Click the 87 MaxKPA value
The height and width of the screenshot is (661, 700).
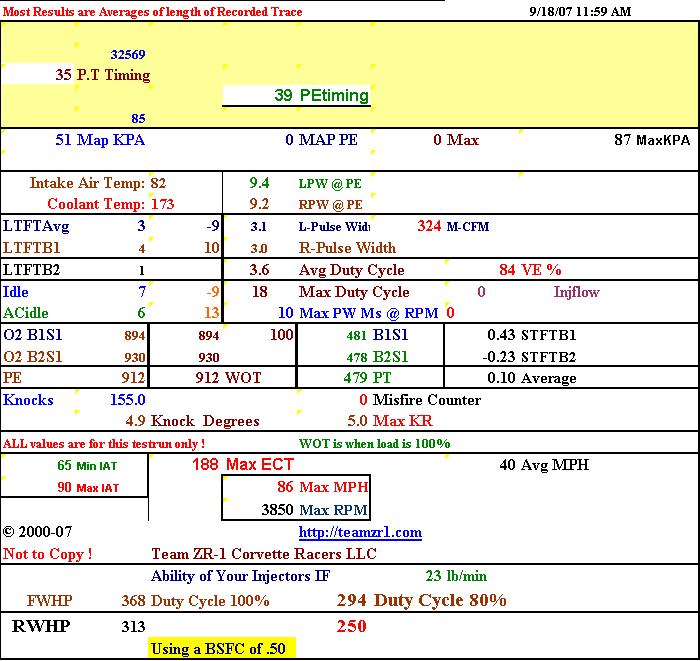pos(652,141)
